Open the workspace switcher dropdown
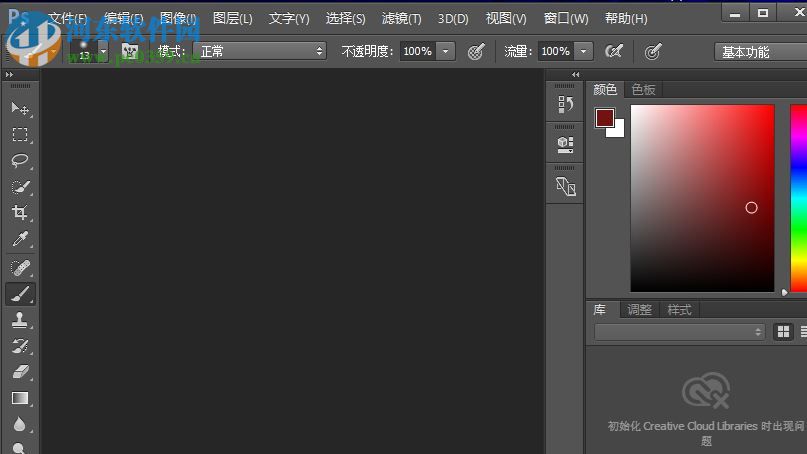The image size is (807, 454). point(761,52)
